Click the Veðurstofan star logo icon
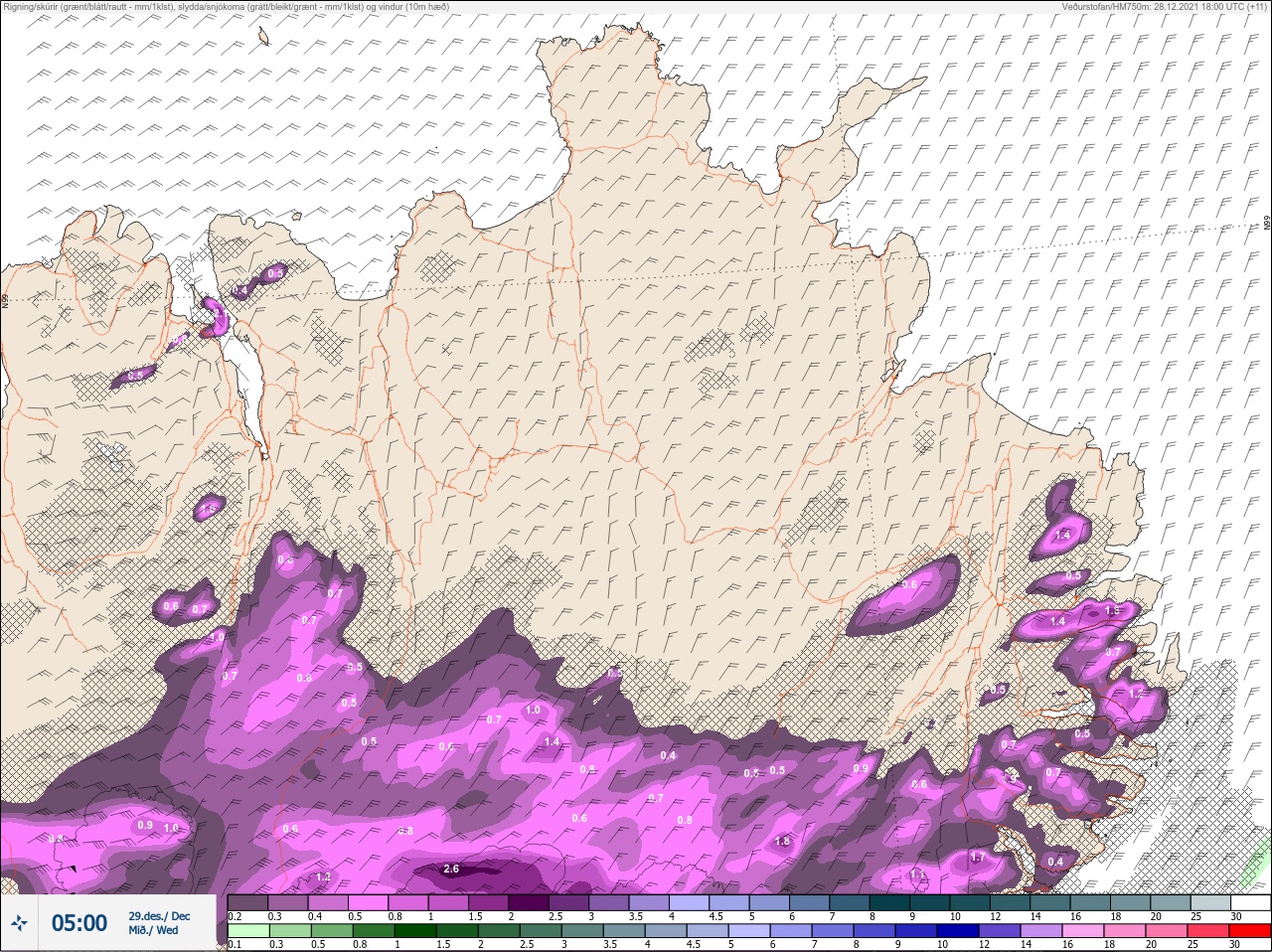Screen dimensions: 1272x952 pyautogui.click(x=19, y=922)
